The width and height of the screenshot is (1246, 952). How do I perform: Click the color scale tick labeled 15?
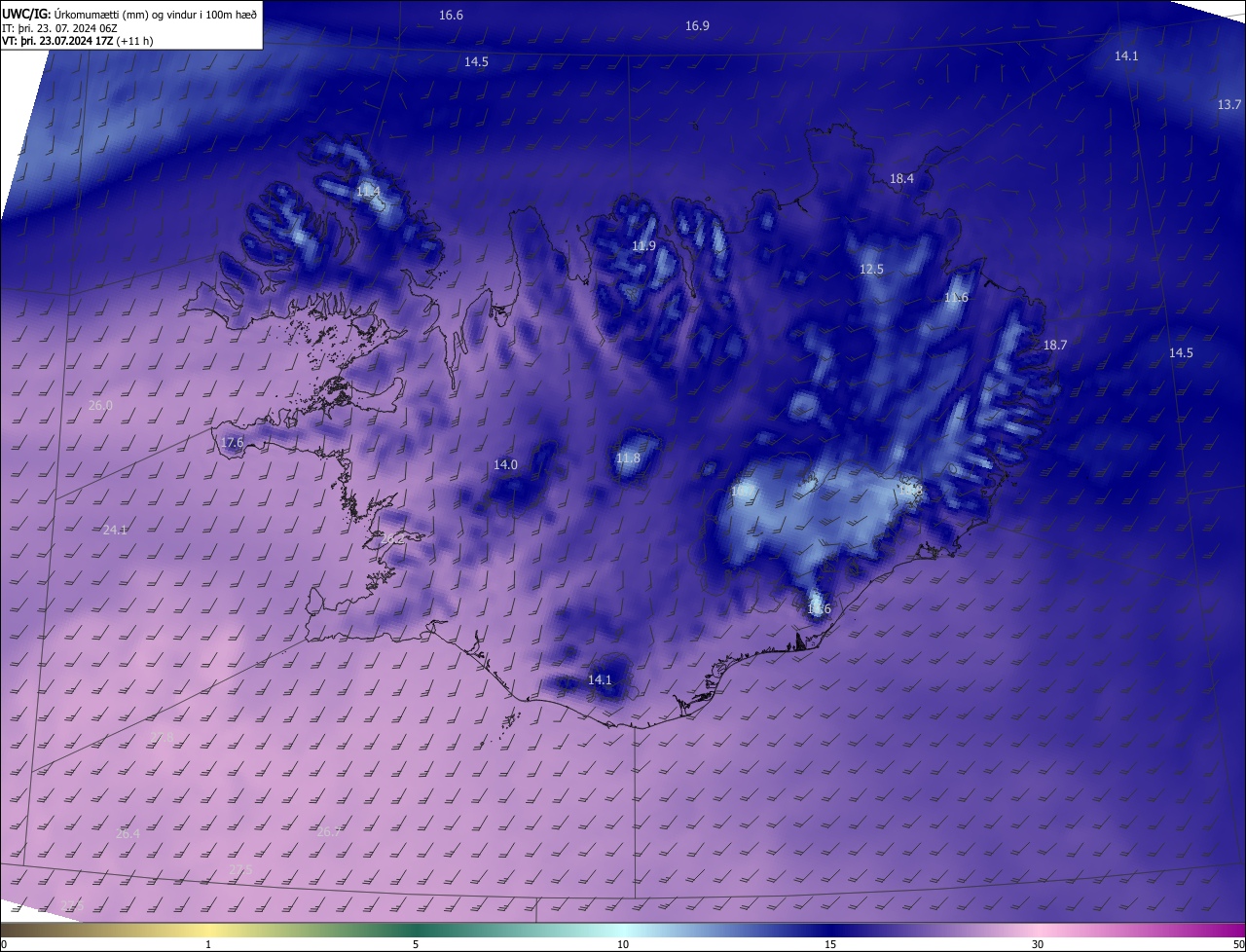click(830, 944)
